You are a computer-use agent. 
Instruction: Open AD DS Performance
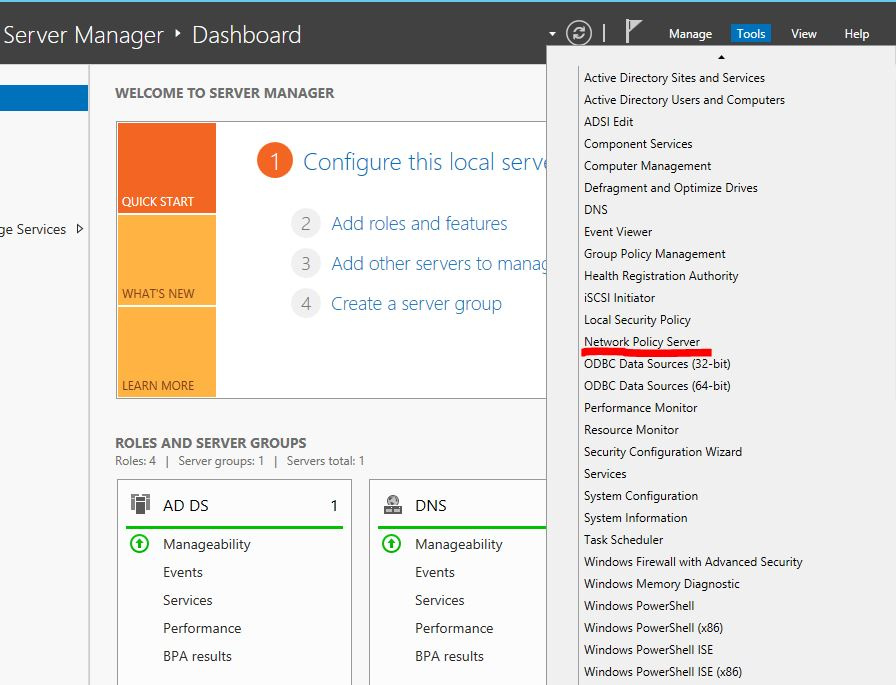pos(202,628)
